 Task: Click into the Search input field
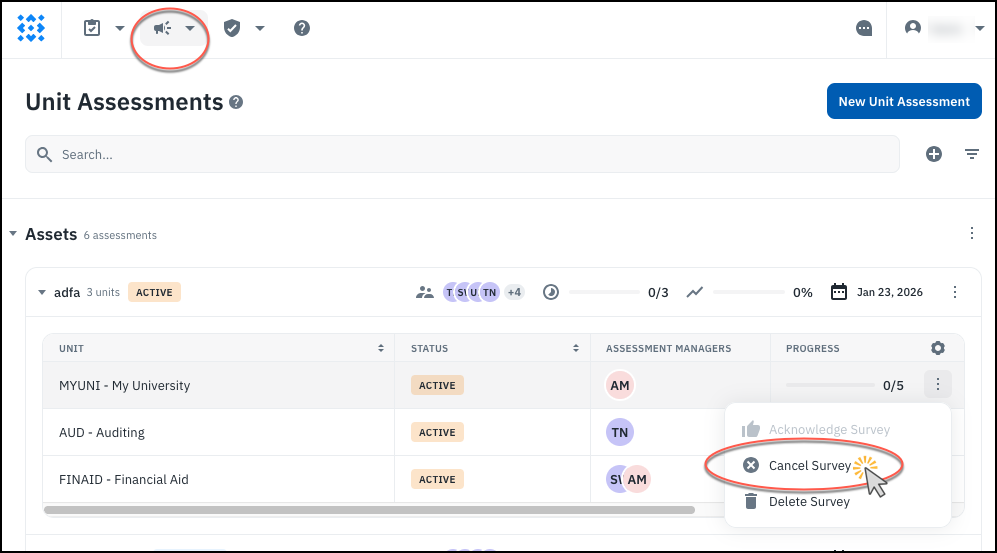point(470,154)
